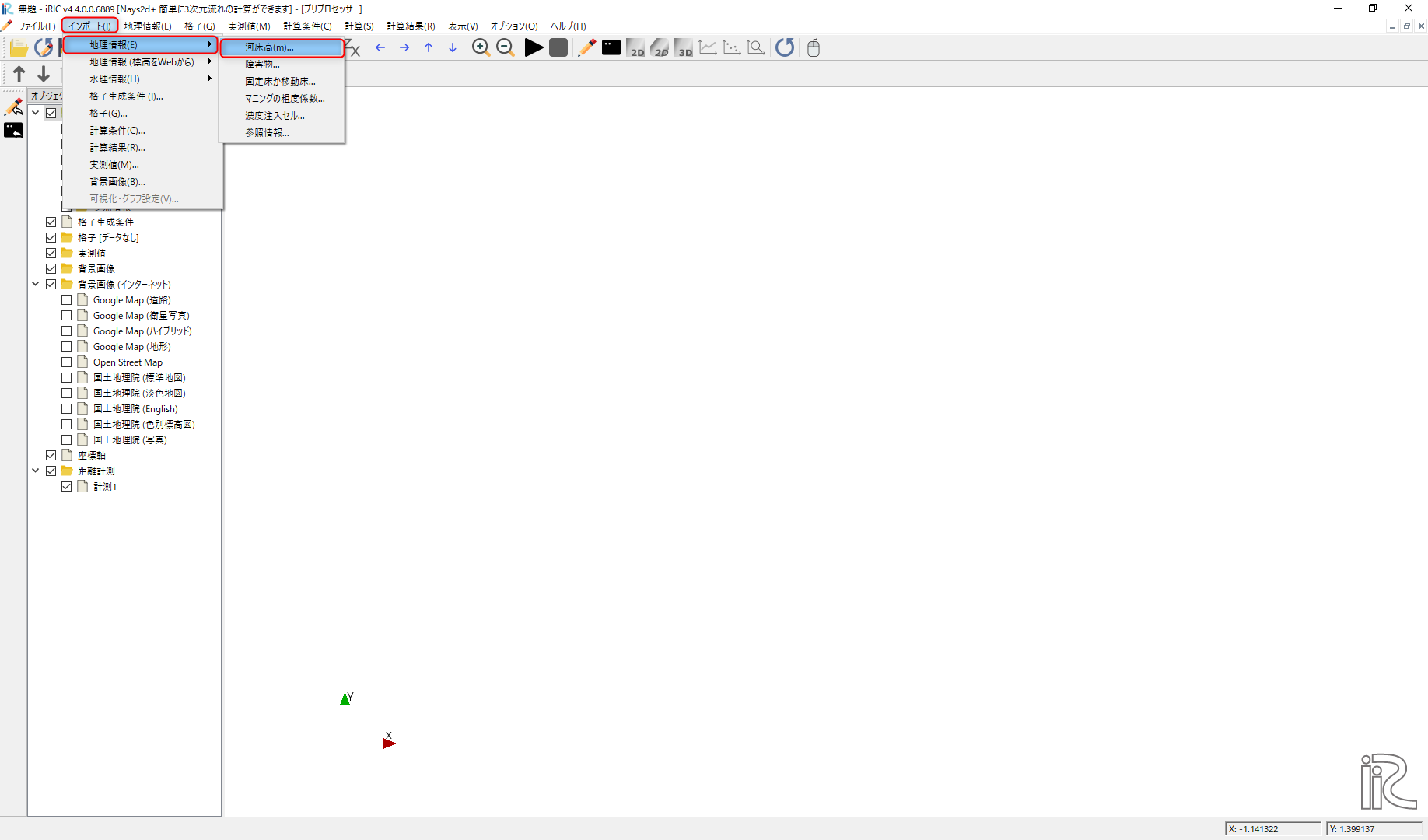This screenshot has width=1428, height=840.
Task: Collapse the 背景画像 (インターネット) tree node
Action: click(x=36, y=285)
